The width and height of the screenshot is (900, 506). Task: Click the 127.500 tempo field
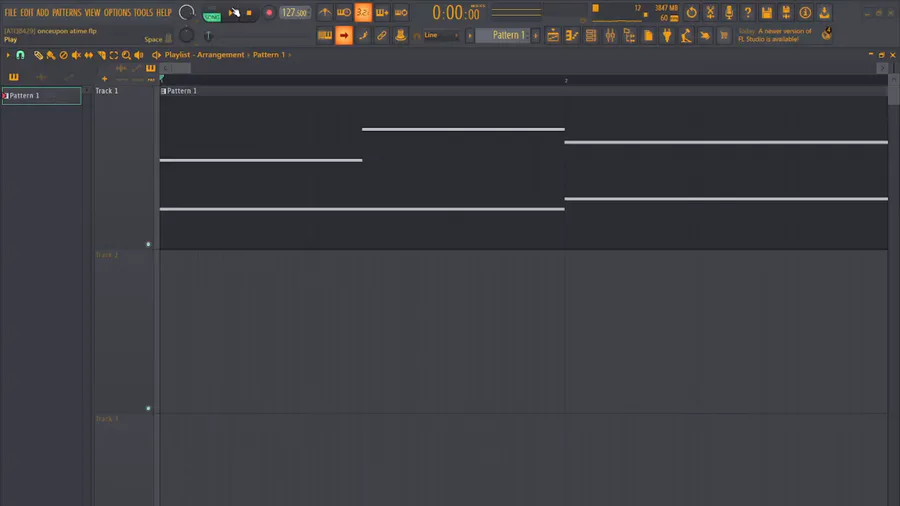(294, 13)
